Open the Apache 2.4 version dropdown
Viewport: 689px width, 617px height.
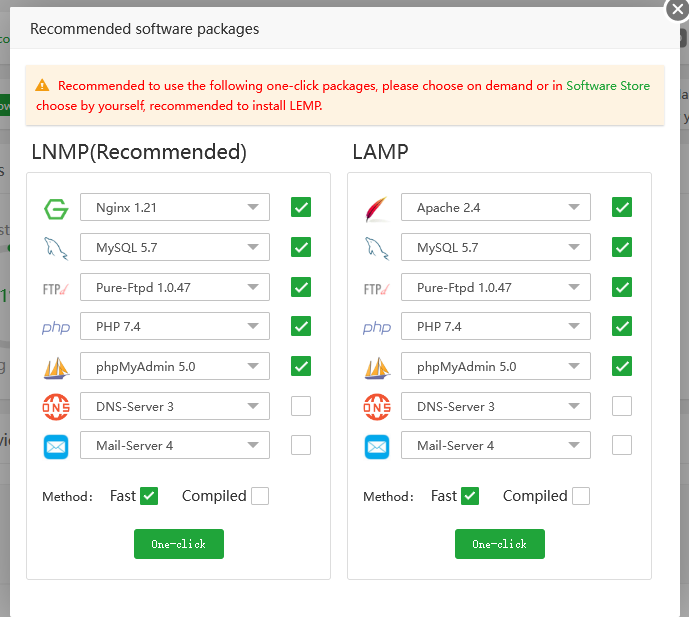pyautogui.click(x=496, y=208)
